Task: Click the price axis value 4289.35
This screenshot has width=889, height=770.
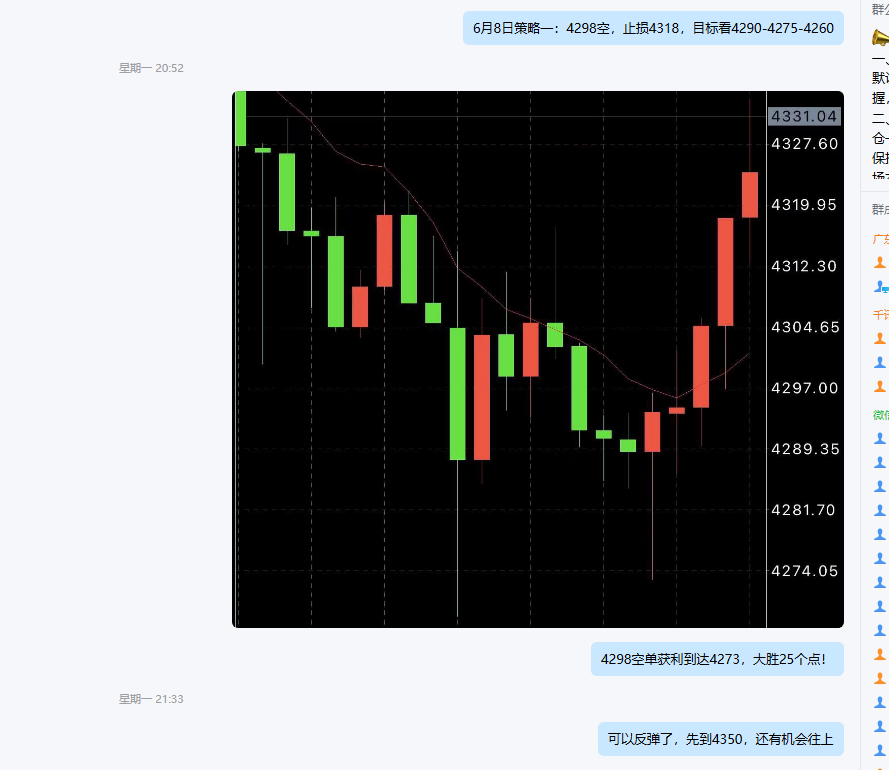Action: point(805,449)
